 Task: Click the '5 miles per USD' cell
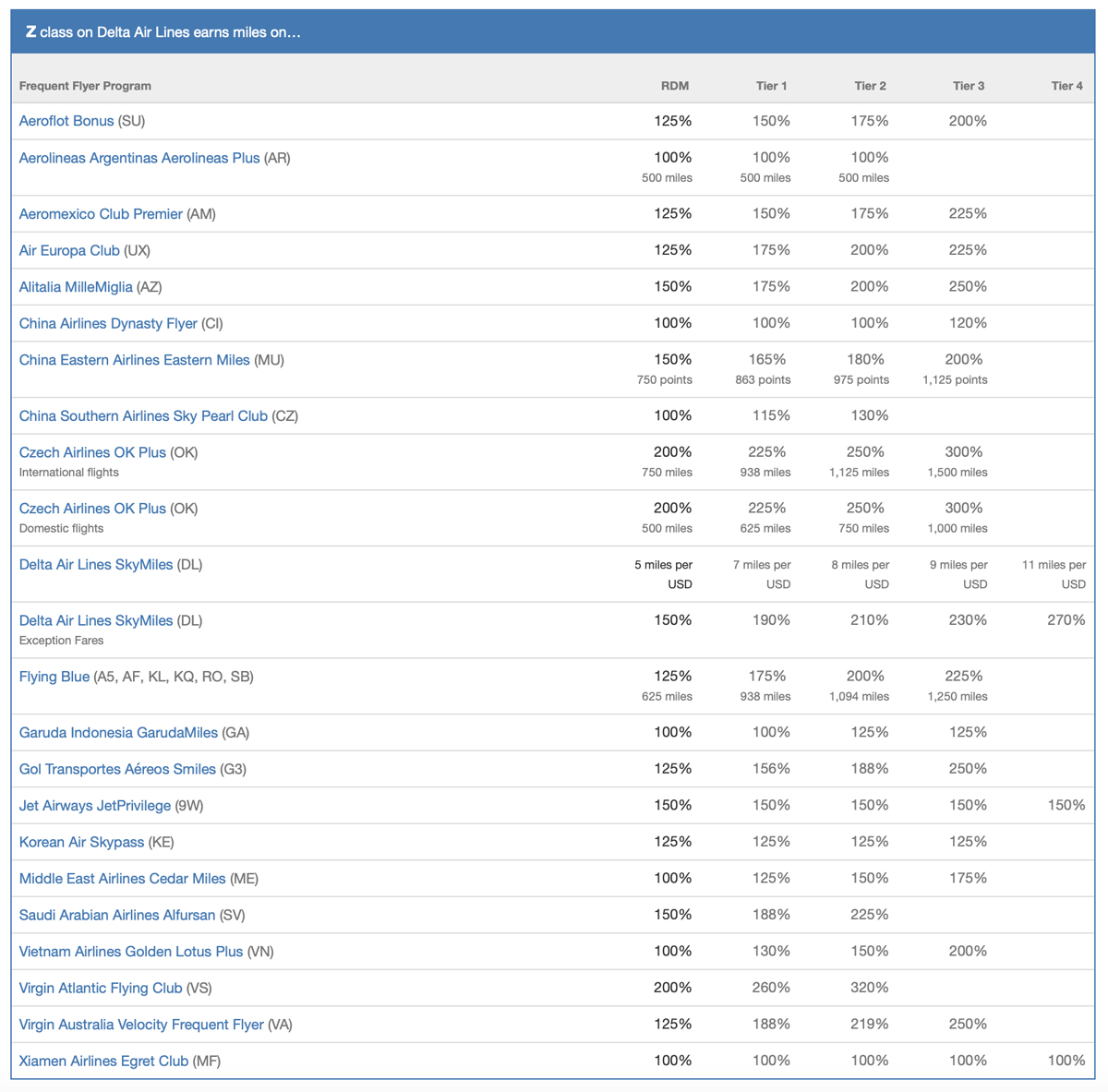point(664,574)
